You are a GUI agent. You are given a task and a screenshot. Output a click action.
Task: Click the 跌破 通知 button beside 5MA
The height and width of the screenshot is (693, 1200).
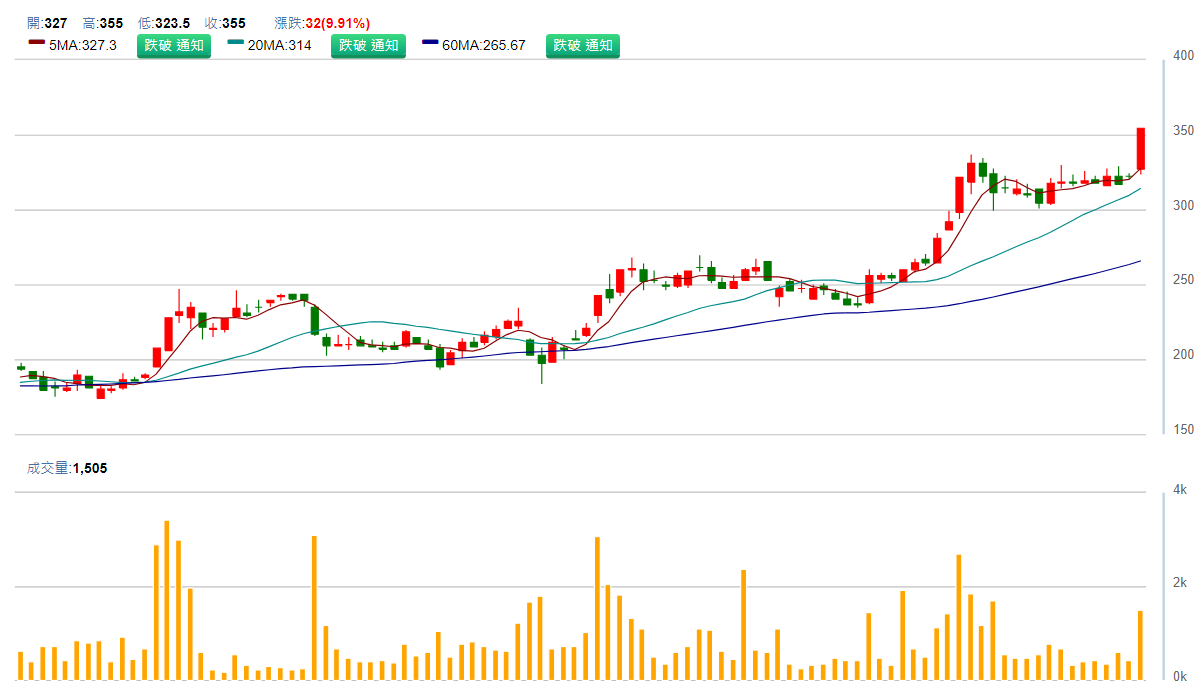(174, 45)
